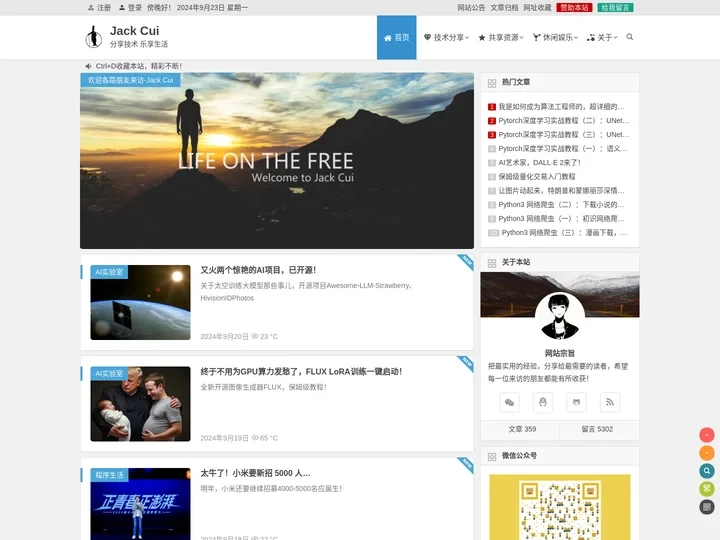This screenshot has height=540, width=720.
Task: Click AI实验室 tag on FLUX article
Action: [x=109, y=373]
